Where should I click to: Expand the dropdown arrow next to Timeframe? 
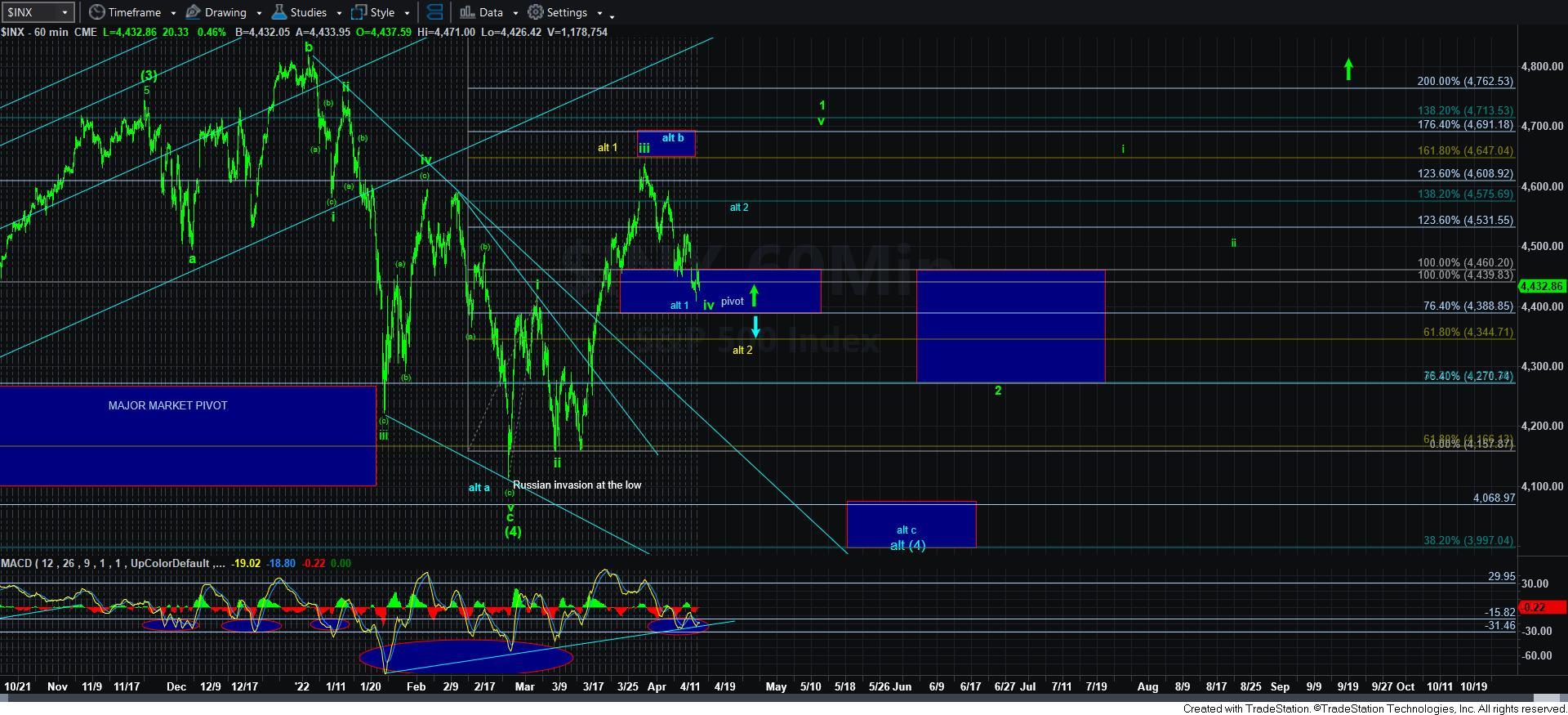click(171, 13)
